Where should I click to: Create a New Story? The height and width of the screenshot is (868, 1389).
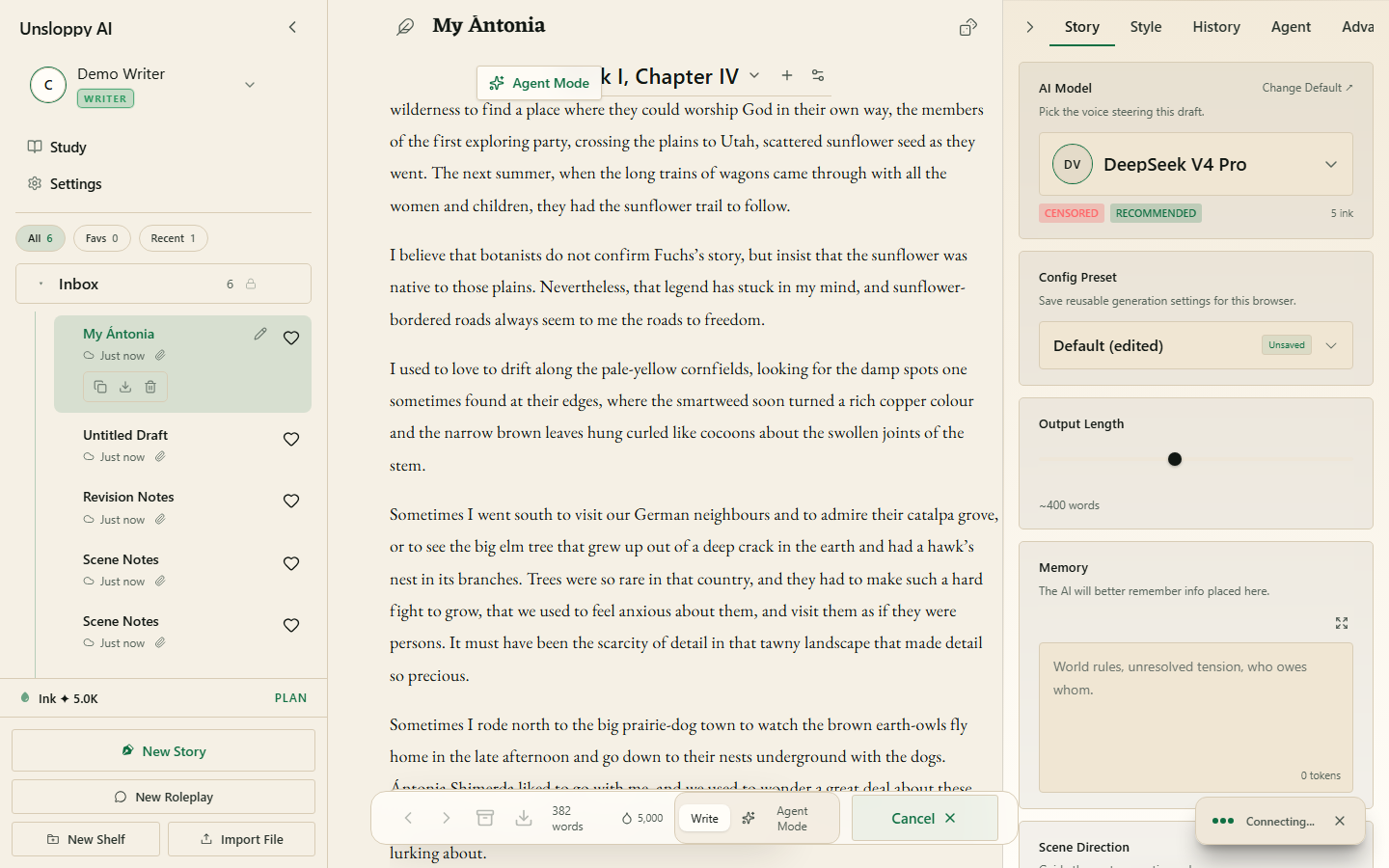163,750
